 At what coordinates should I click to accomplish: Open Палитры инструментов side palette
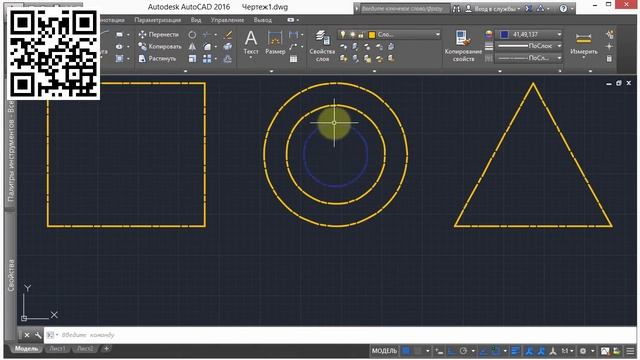(x=11, y=152)
